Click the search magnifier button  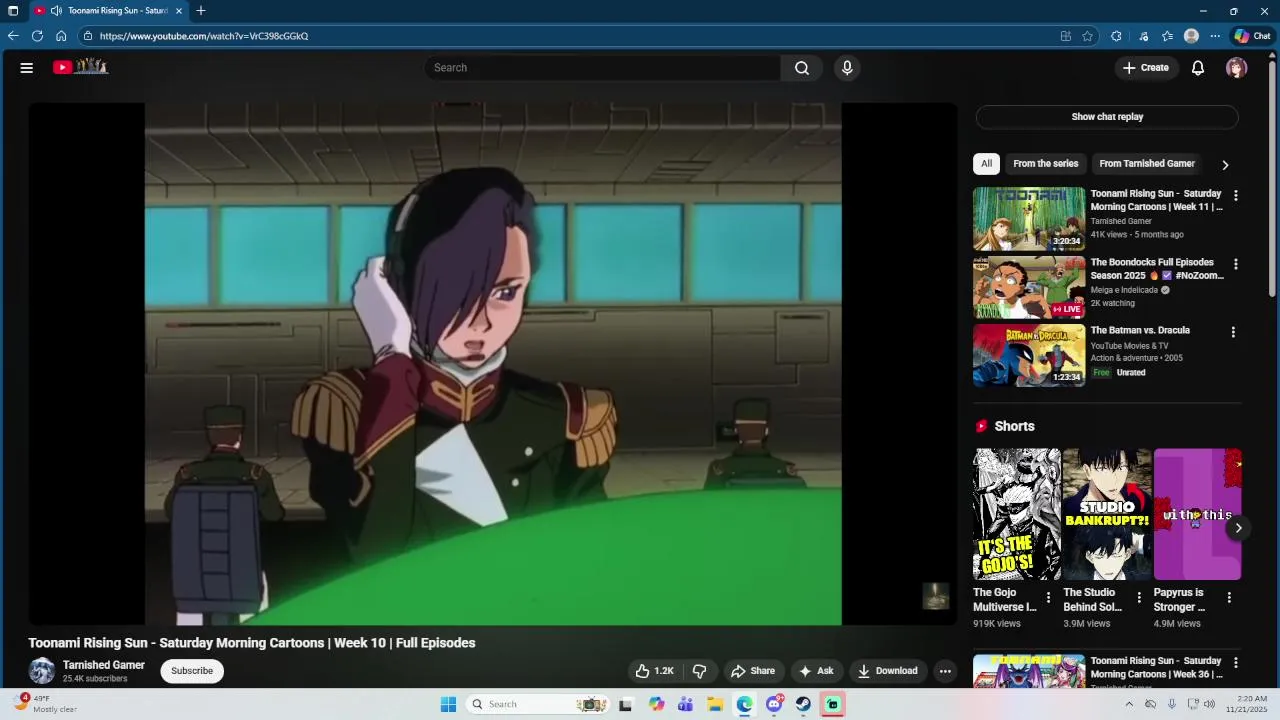pos(802,68)
